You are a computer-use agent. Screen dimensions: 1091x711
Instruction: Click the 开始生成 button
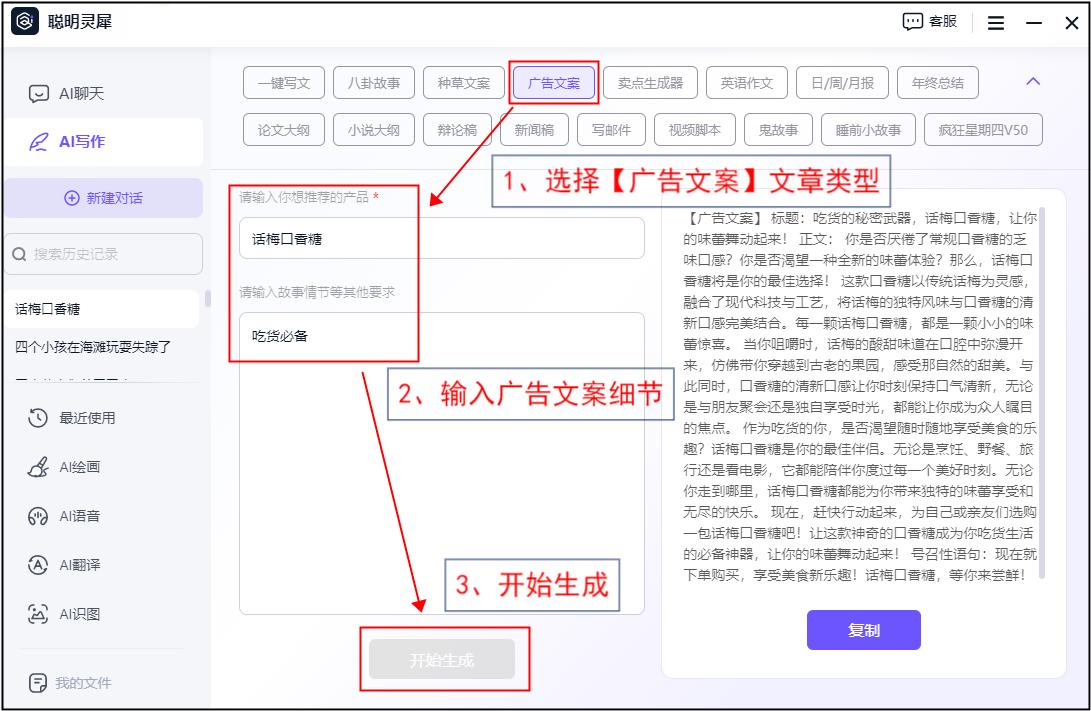click(442, 660)
